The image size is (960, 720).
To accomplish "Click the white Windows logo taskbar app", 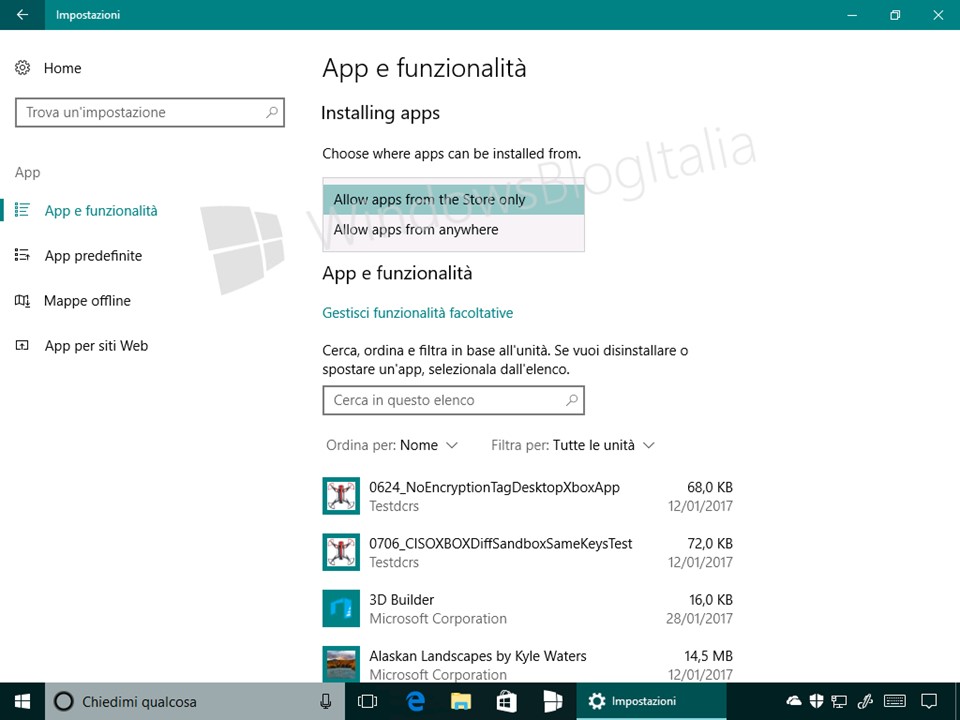I will click(x=553, y=701).
